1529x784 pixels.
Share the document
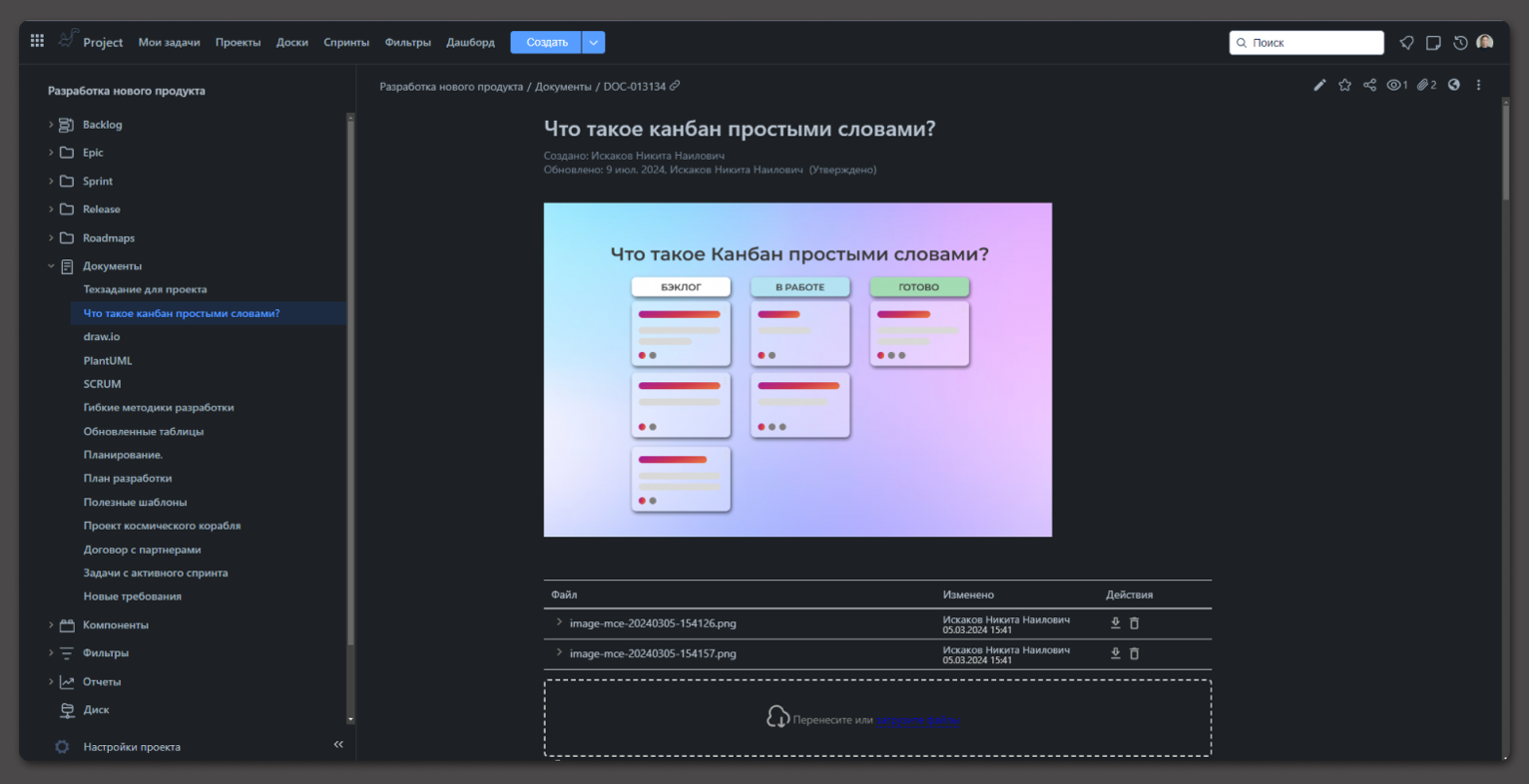[x=1369, y=86]
